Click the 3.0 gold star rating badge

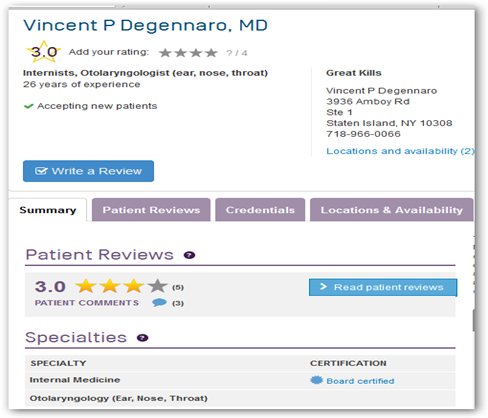click(44, 52)
